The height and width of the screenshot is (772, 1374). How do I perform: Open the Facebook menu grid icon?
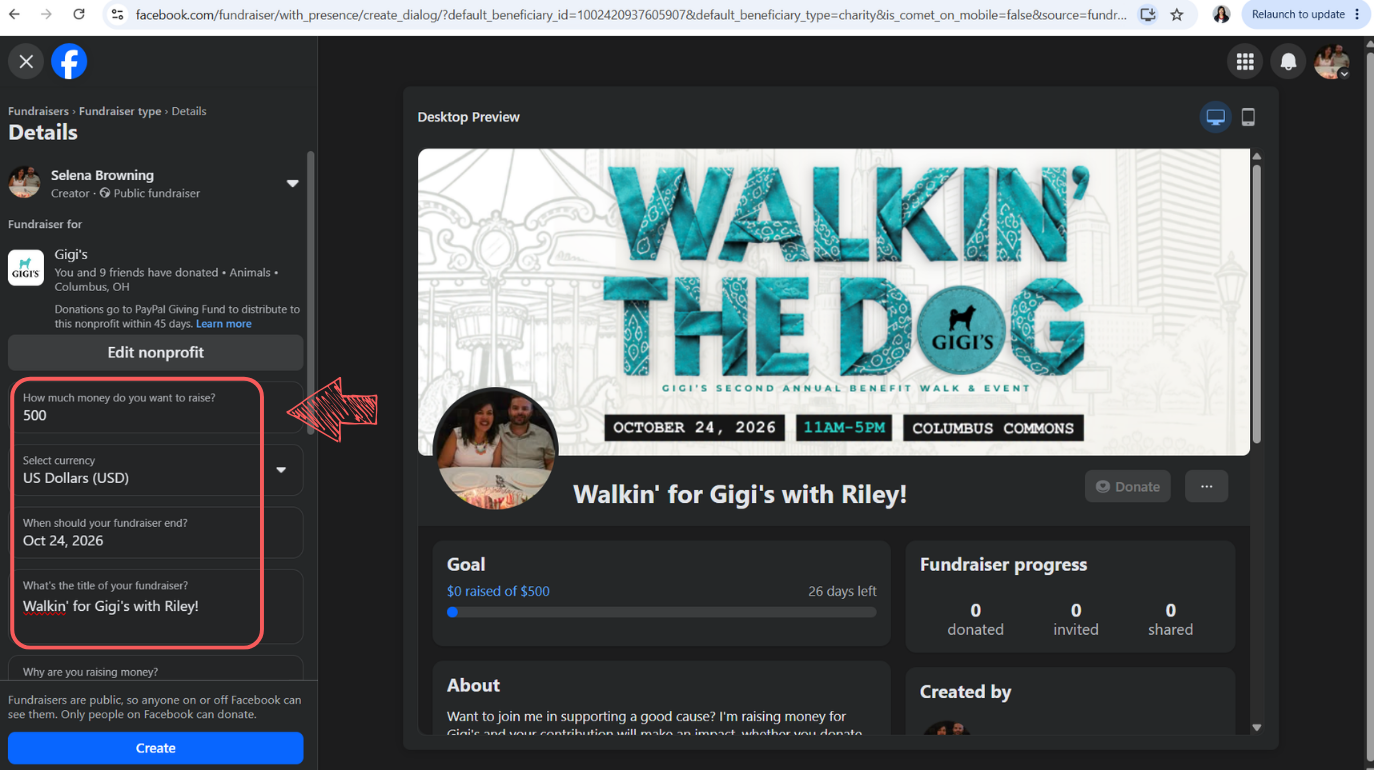[x=1245, y=62]
